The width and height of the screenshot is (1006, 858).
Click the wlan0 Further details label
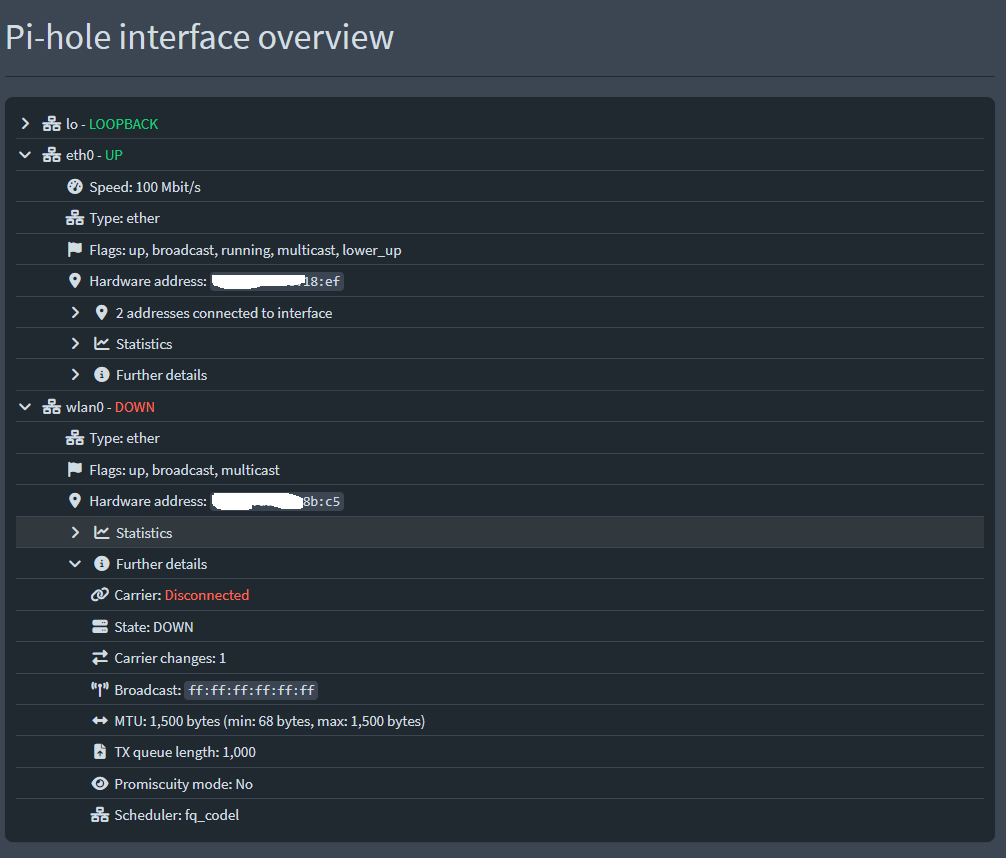click(x=162, y=563)
